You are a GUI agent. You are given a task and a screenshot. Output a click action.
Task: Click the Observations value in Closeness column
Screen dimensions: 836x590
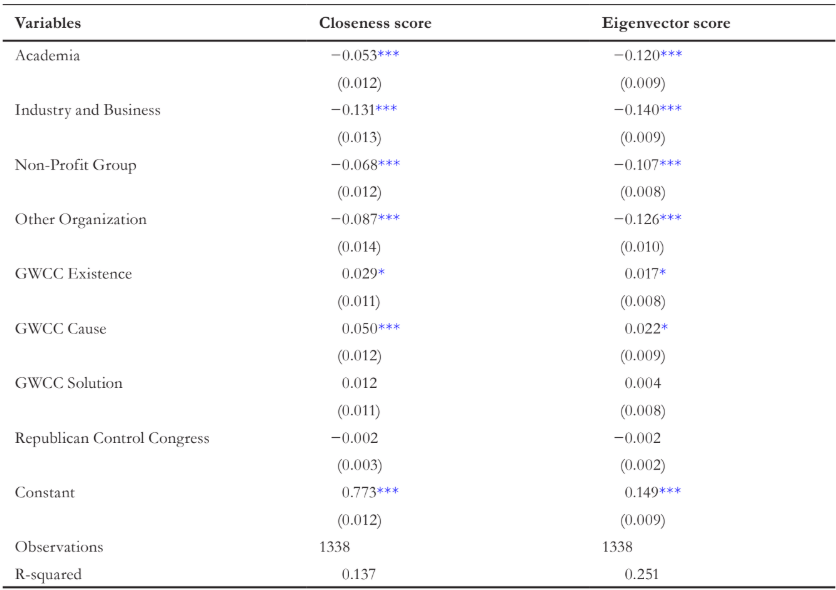pos(334,547)
